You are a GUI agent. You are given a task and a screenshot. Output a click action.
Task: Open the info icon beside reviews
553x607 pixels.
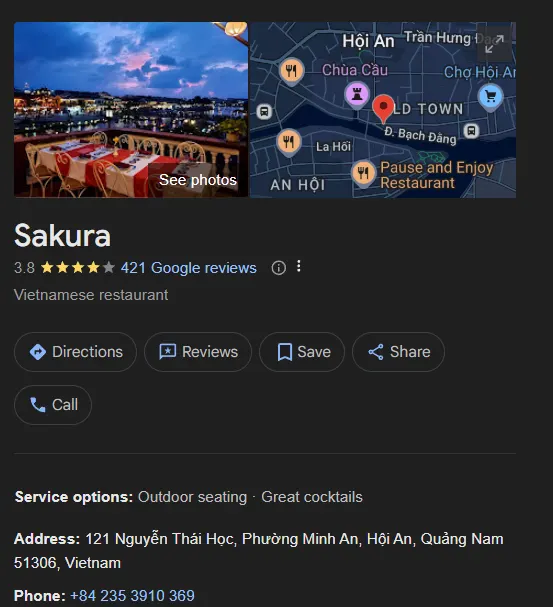coord(278,267)
